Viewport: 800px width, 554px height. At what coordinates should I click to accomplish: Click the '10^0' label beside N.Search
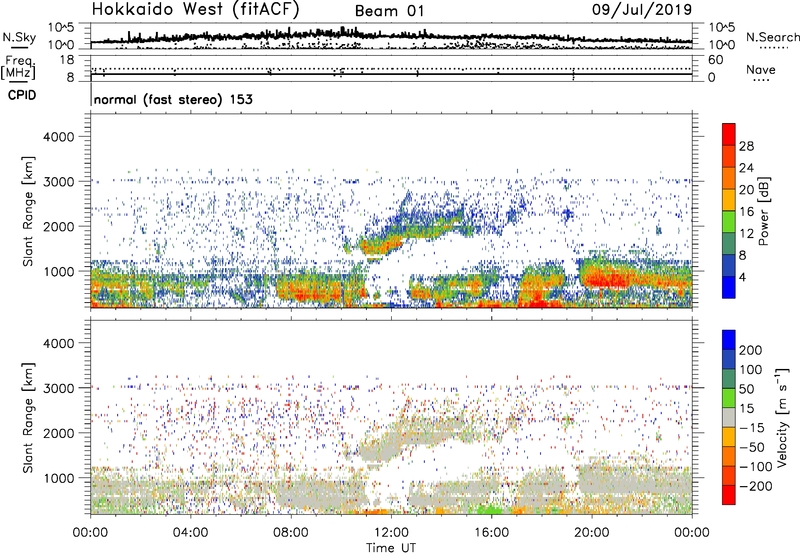pyautogui.click(x=722, y=45)
